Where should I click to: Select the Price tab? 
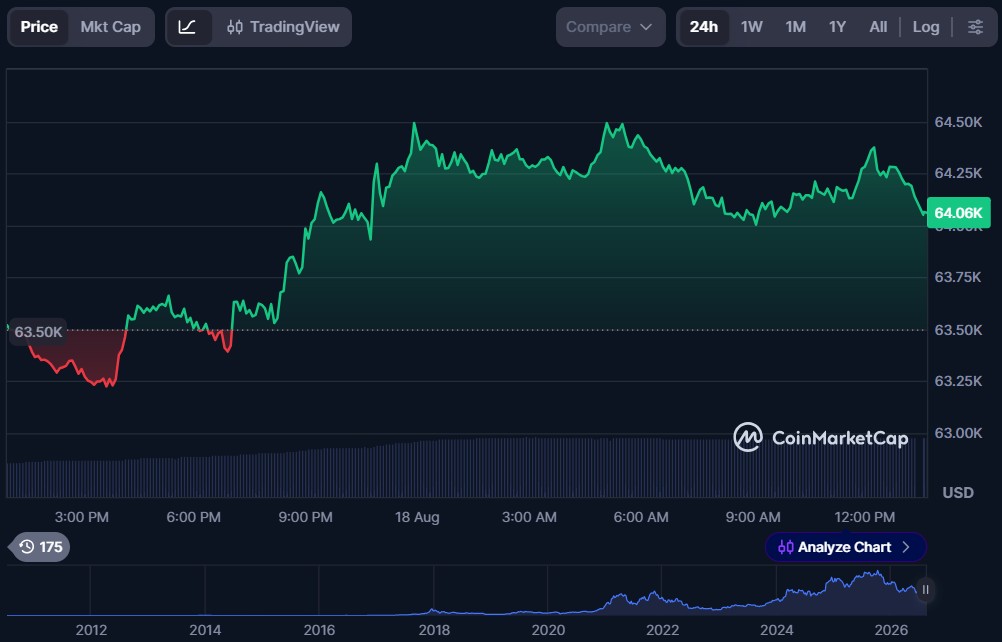39,27
